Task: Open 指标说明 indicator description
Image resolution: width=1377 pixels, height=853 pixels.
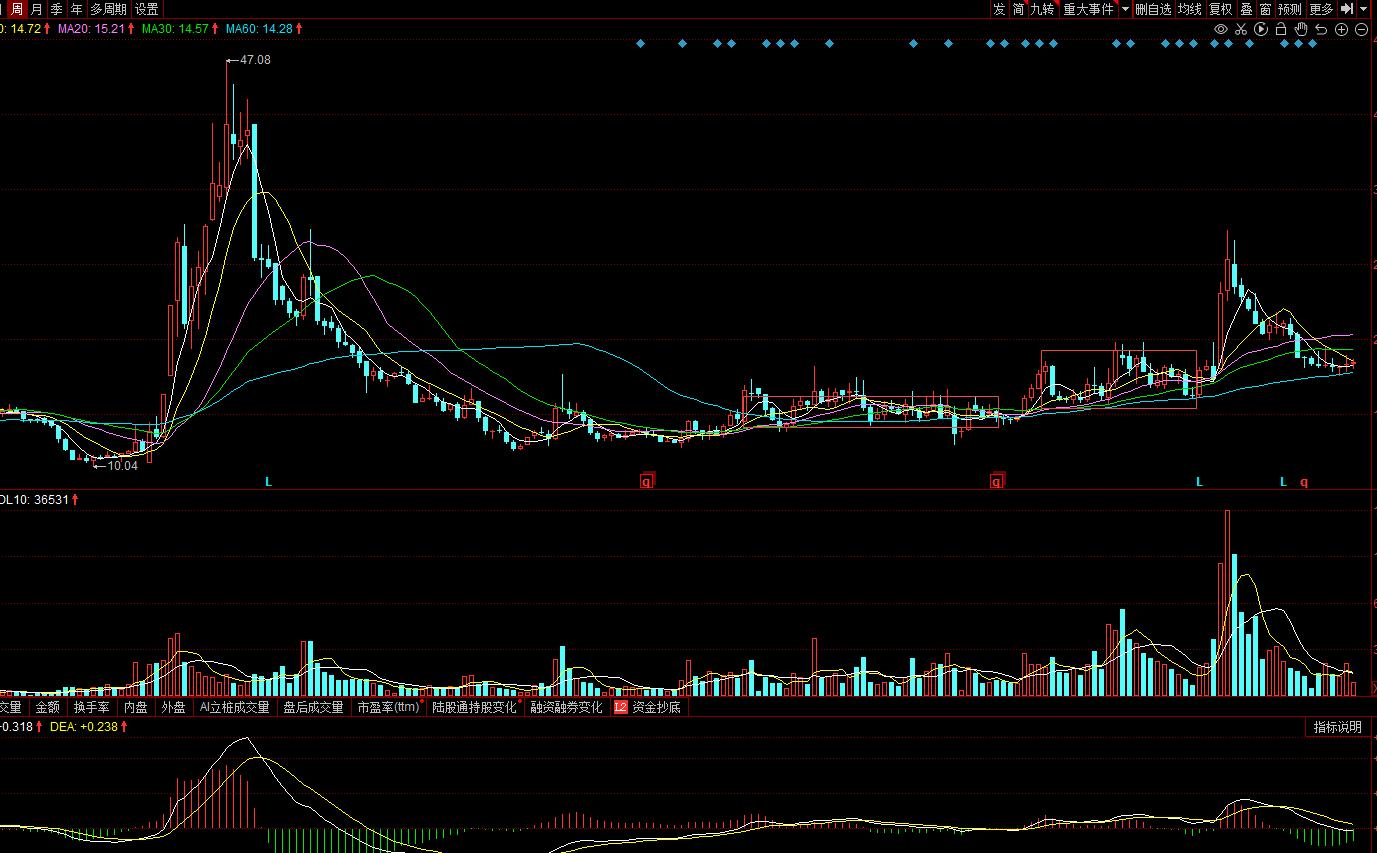Action: pyautogui.click(x=1337, y=727)
